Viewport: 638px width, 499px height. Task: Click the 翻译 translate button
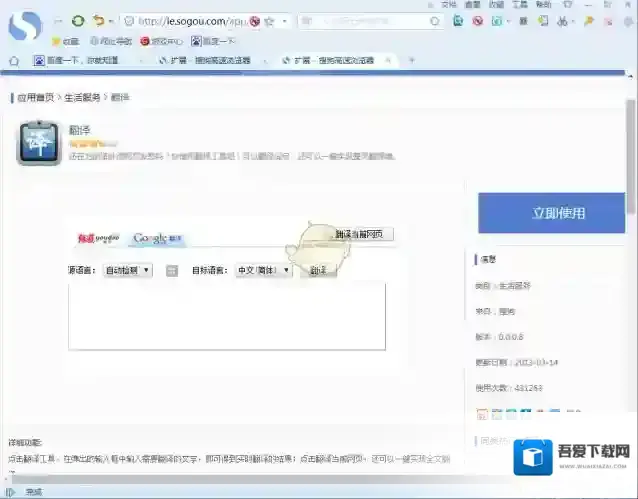click(318, 271)
